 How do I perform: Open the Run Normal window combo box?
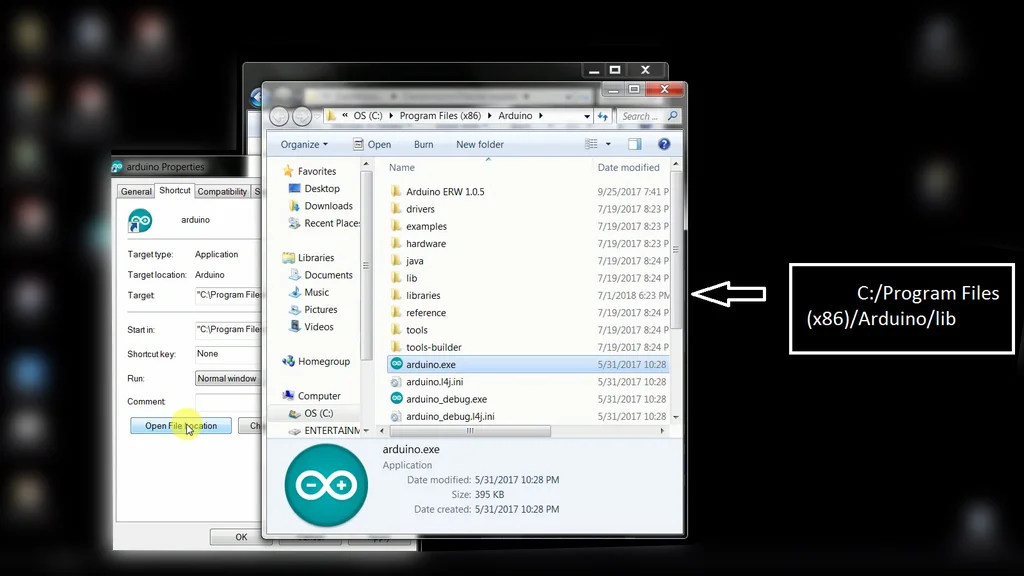[x=227, y=378]
